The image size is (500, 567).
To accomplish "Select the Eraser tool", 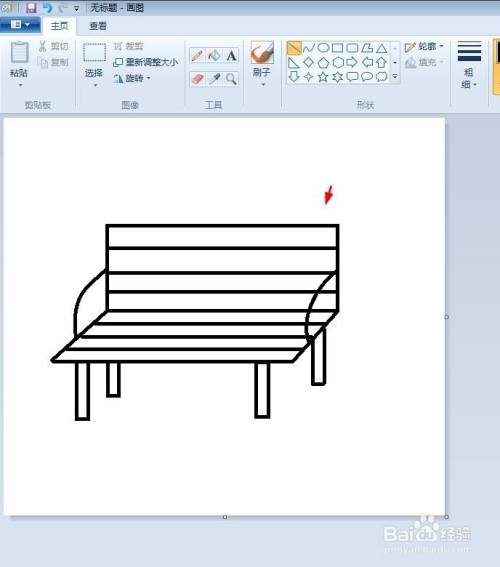I will click(197, 79).
